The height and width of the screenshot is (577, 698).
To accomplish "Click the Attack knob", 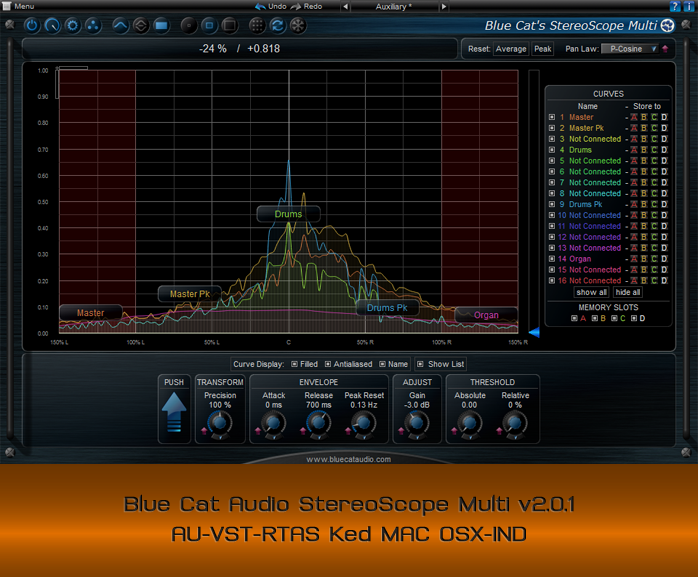I will (273, 423).
